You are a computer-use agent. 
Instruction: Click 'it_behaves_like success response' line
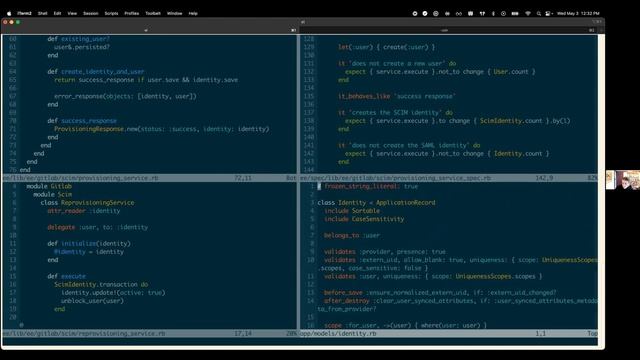(397, 96)
